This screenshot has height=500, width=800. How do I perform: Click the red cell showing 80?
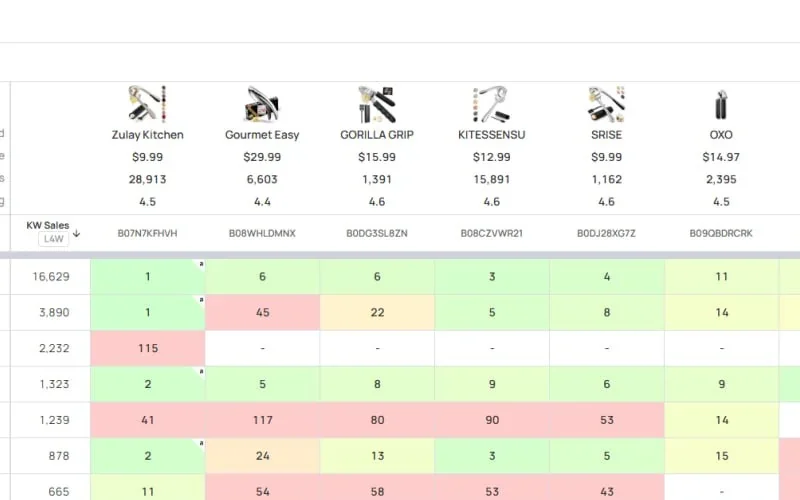click(377, 420)
